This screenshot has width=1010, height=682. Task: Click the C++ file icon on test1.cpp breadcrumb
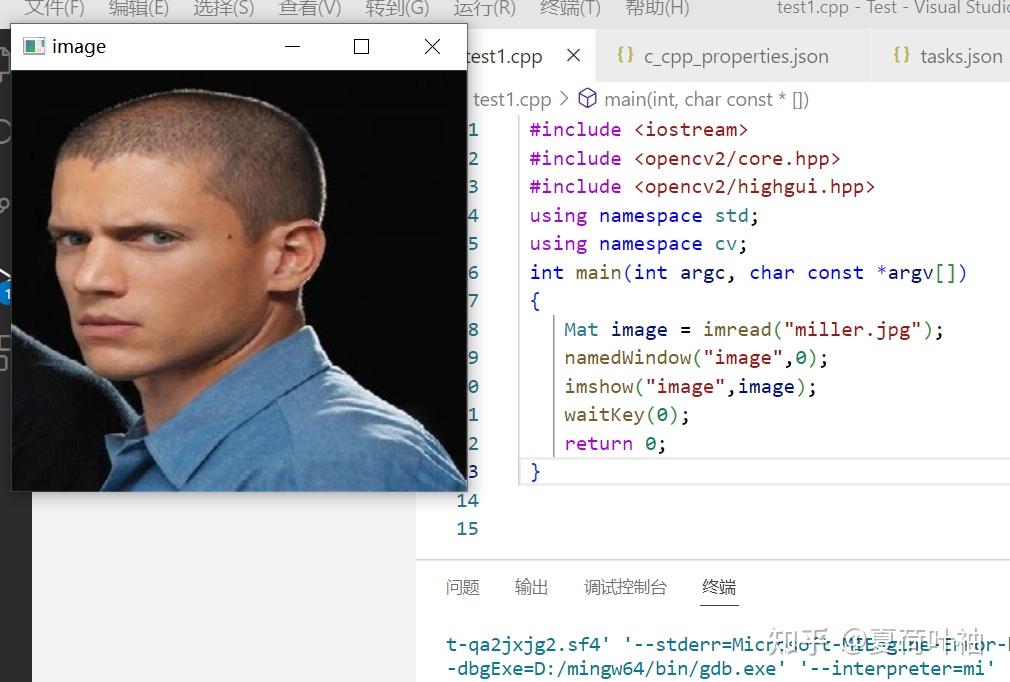click(462, 98)
